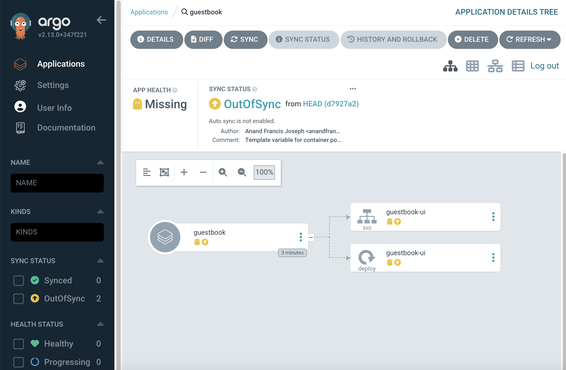Open the HEAD (d7927a2) revision link
The width and height of the screenshot is (566, 370).
(331, 104)
